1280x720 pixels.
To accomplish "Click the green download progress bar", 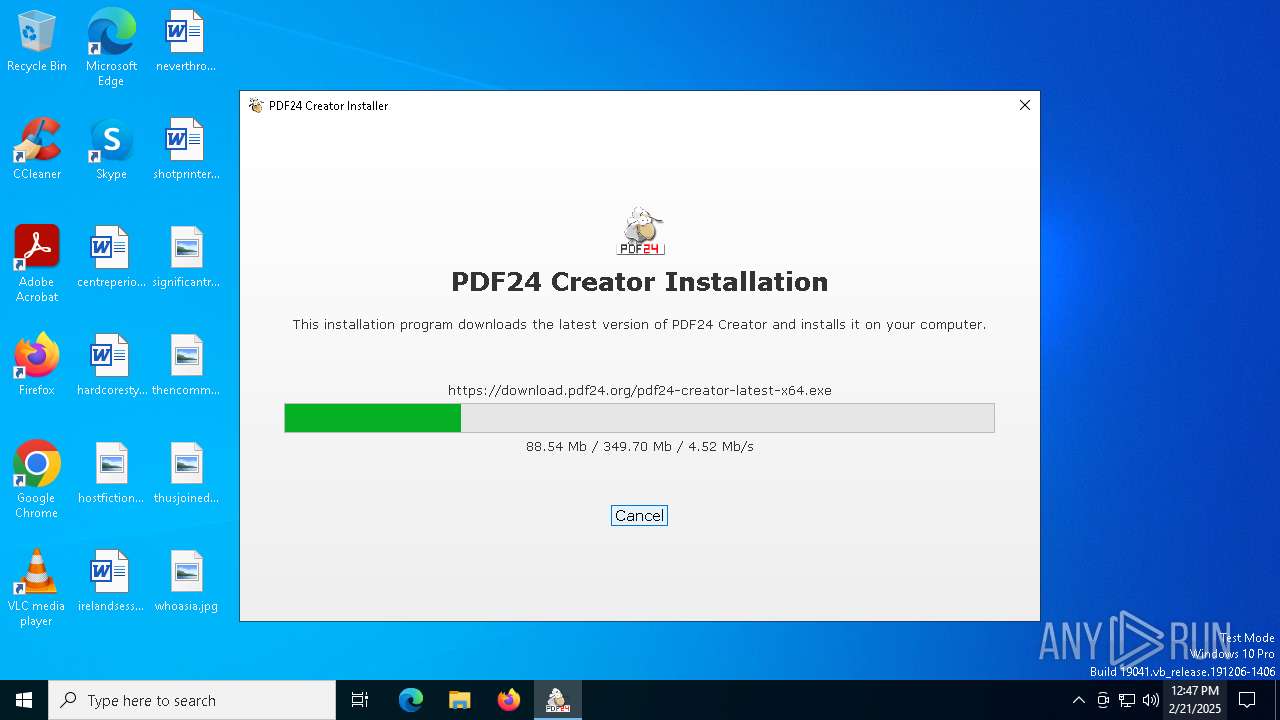I will point(639,418).
